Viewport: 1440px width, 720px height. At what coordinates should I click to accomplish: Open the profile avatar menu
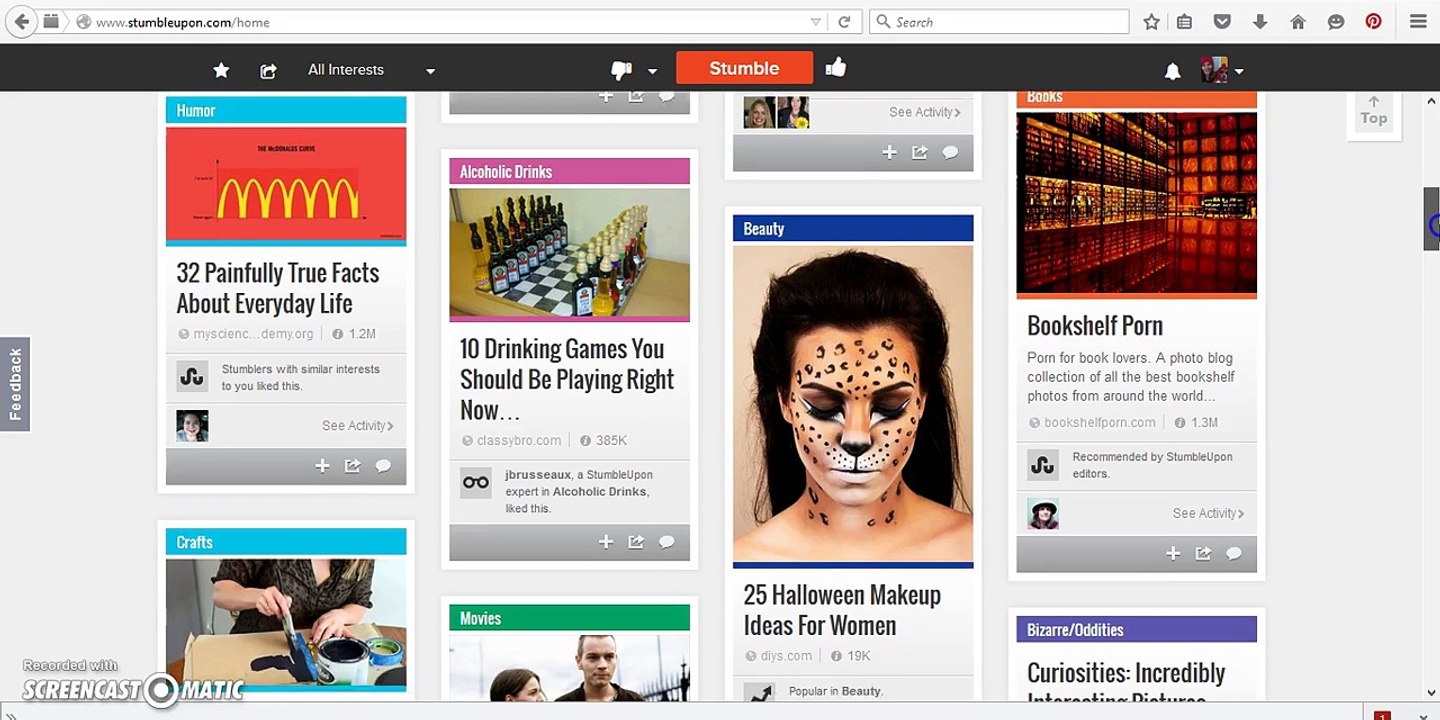(1222, 70)
